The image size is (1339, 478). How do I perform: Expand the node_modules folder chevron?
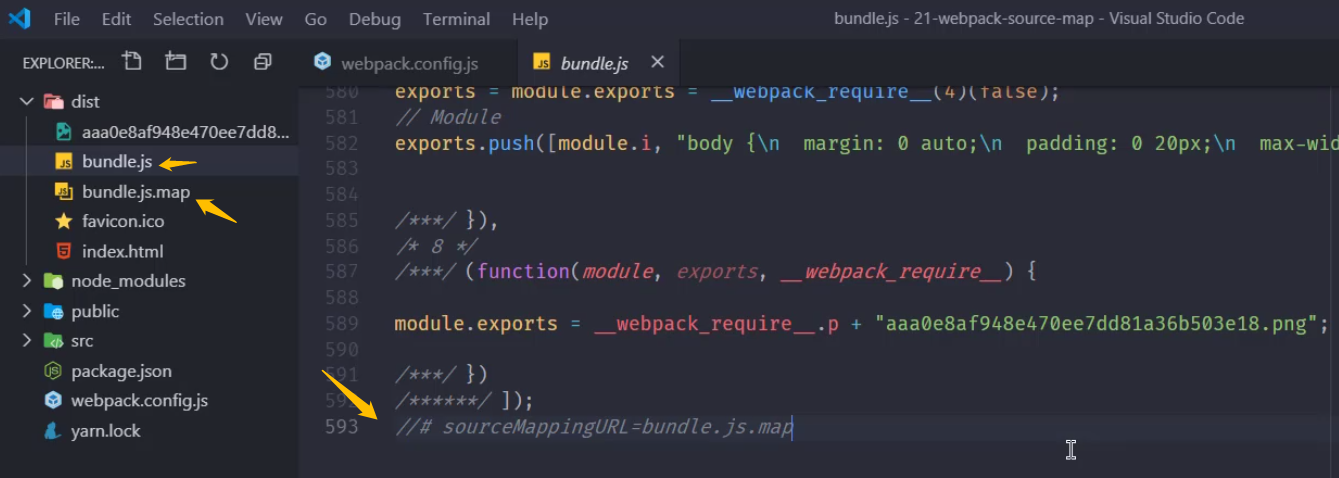point(26,281)
